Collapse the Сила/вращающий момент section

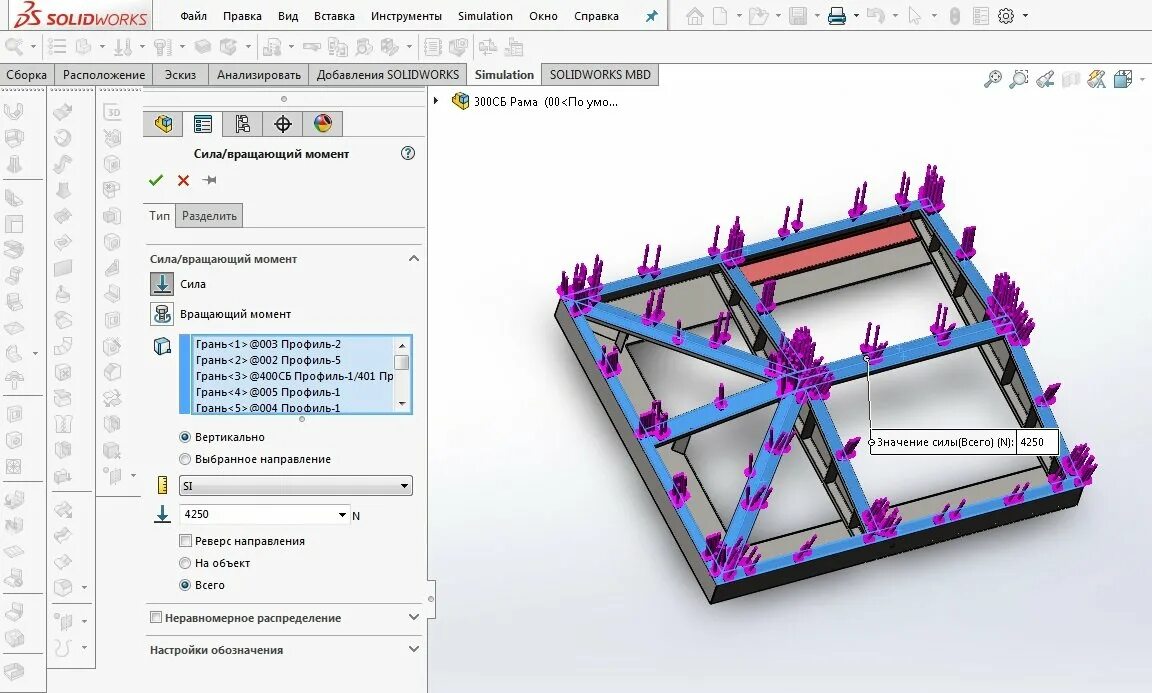coord(414,259)
